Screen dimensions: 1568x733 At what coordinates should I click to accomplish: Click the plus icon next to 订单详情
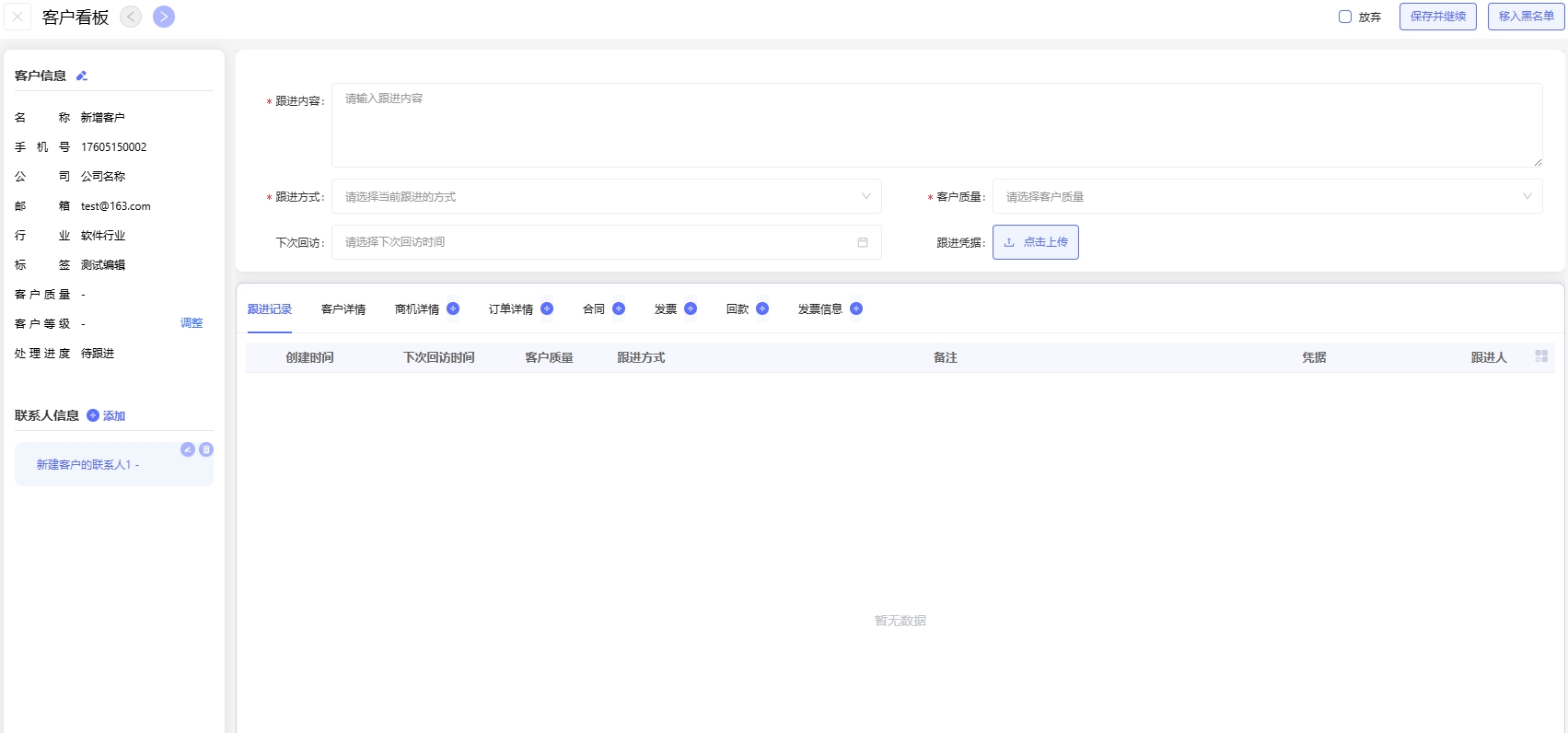click(x=547, y=308)
